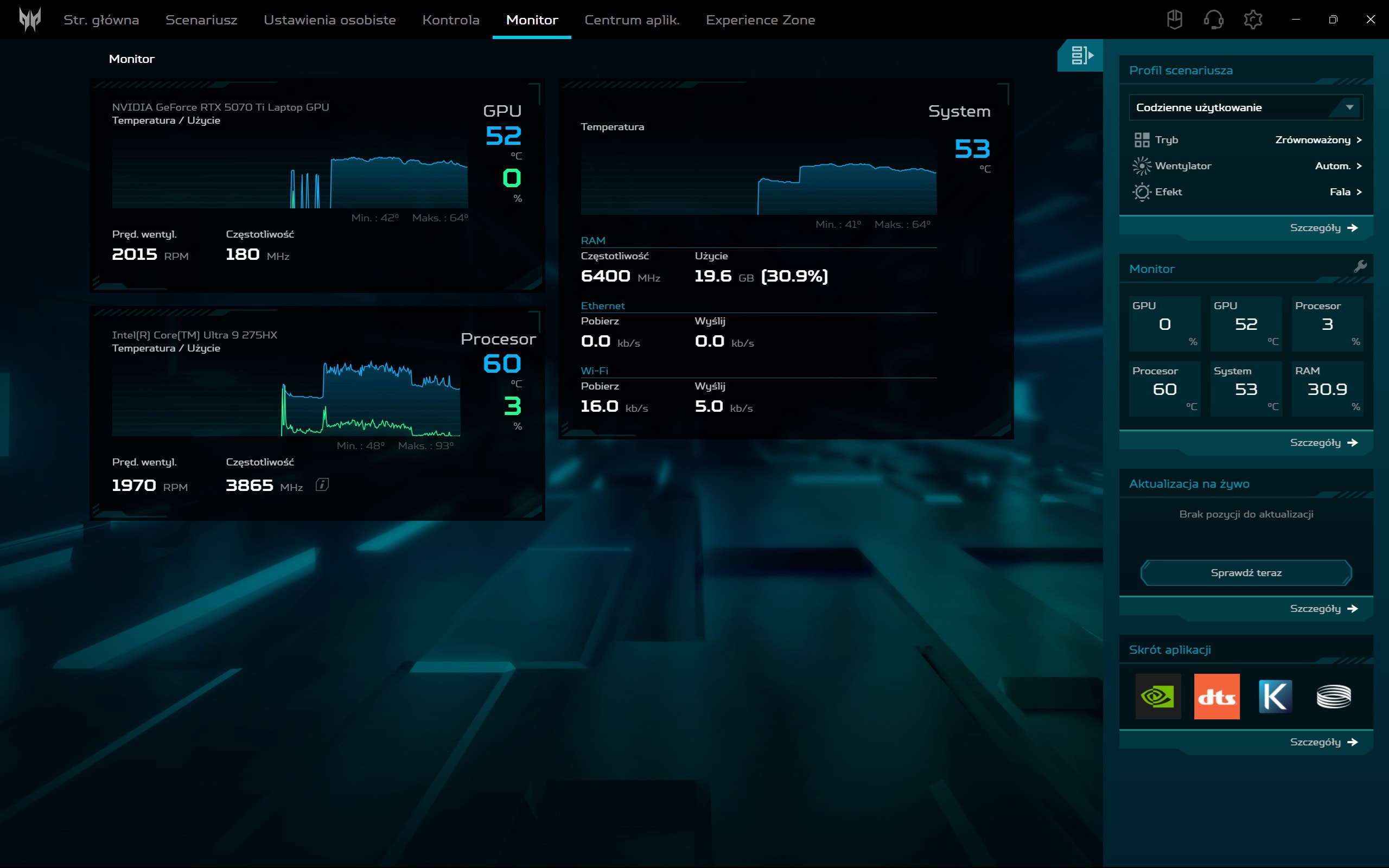Viewport: 1389px width, 868px height.
Task: Open the Codzienne użytkowanie profile dropdown
Action: point(1246,107)
